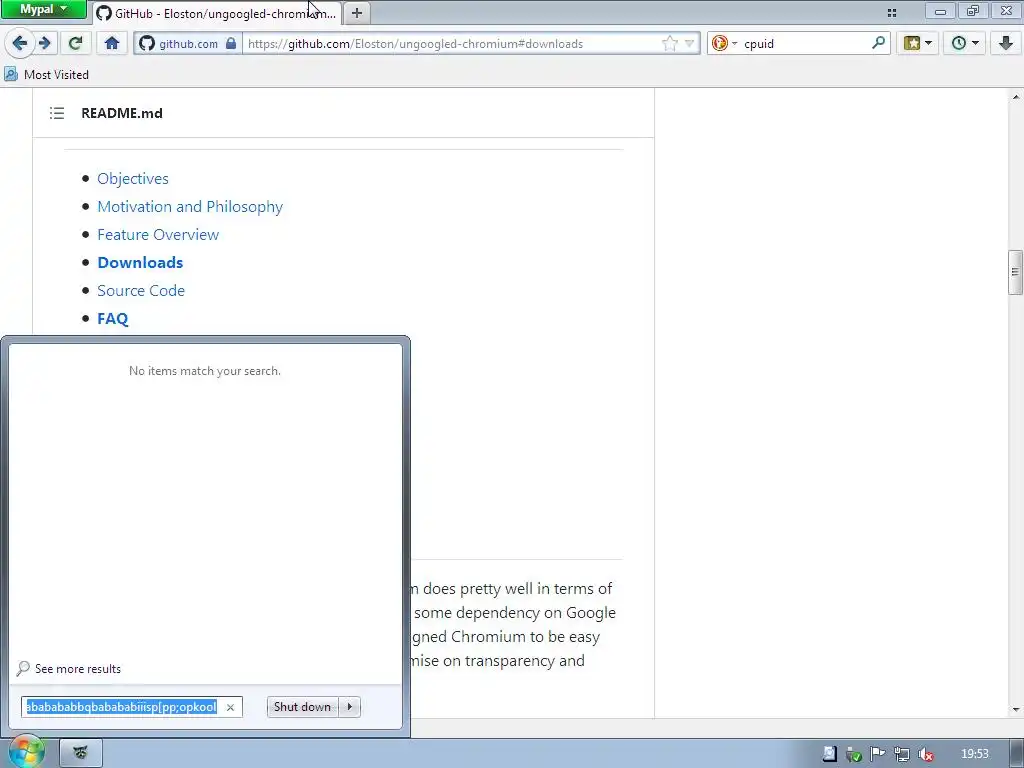Viewport: 1024px width, 768px height.
Task: Open the FAQ link
Action: click(x=113, y=319)
